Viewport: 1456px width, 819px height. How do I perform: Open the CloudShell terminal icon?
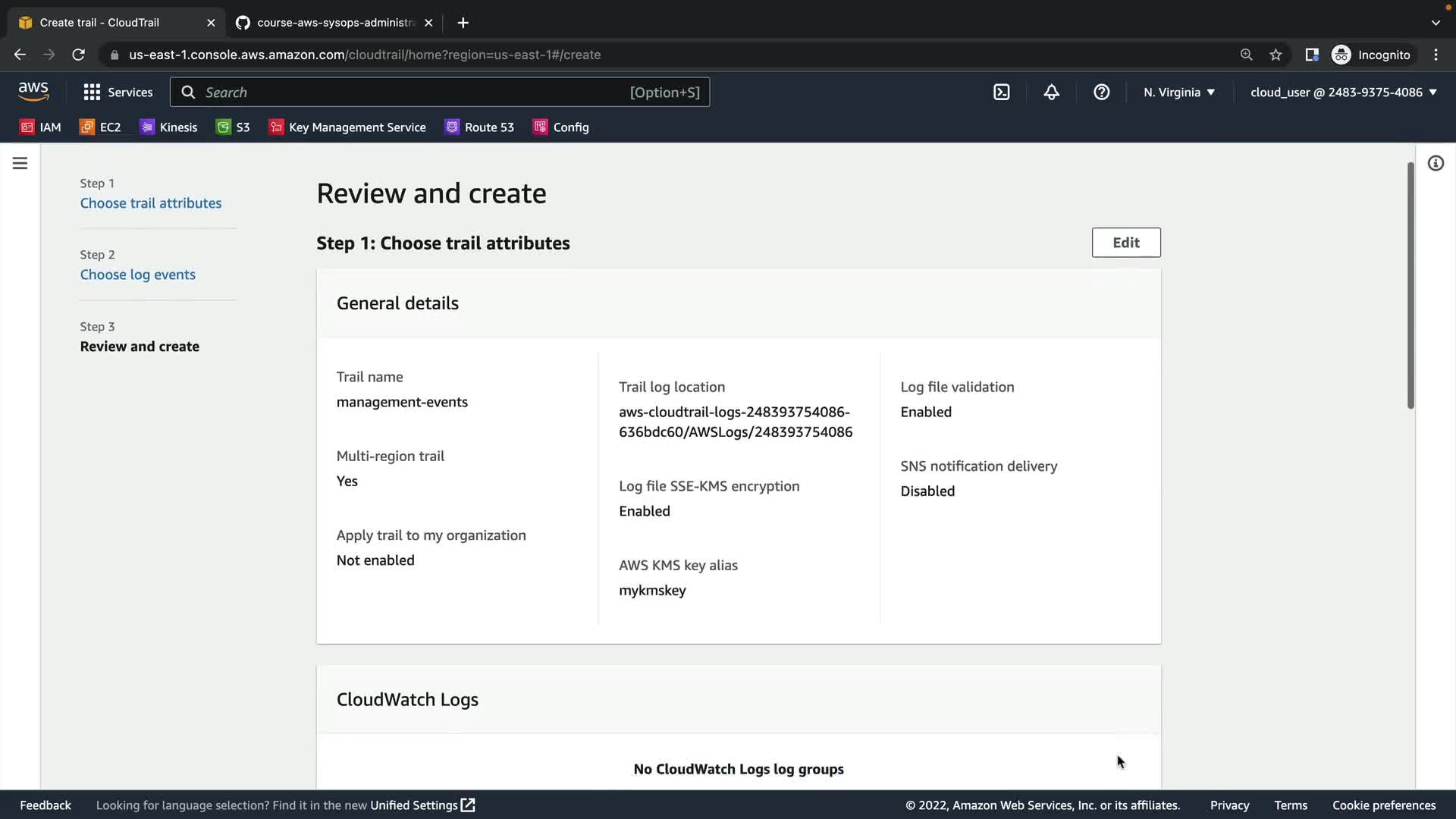pyautogui.click(x=1001, y=93)
